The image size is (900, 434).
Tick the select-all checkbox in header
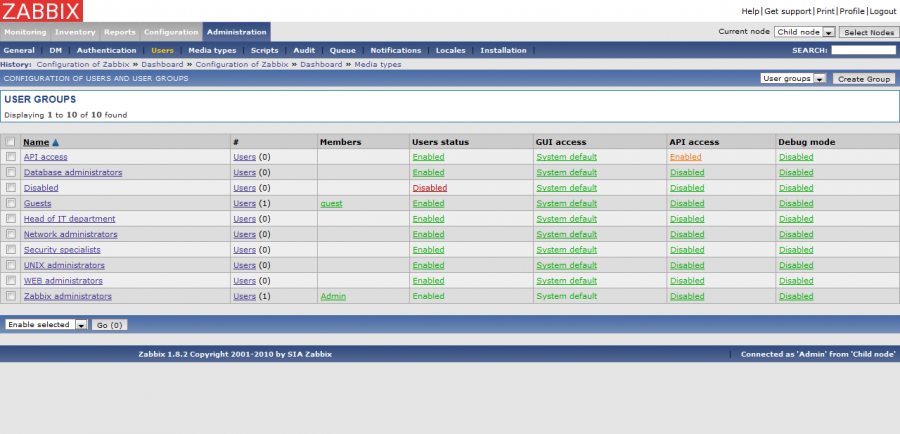click(10, 142)
